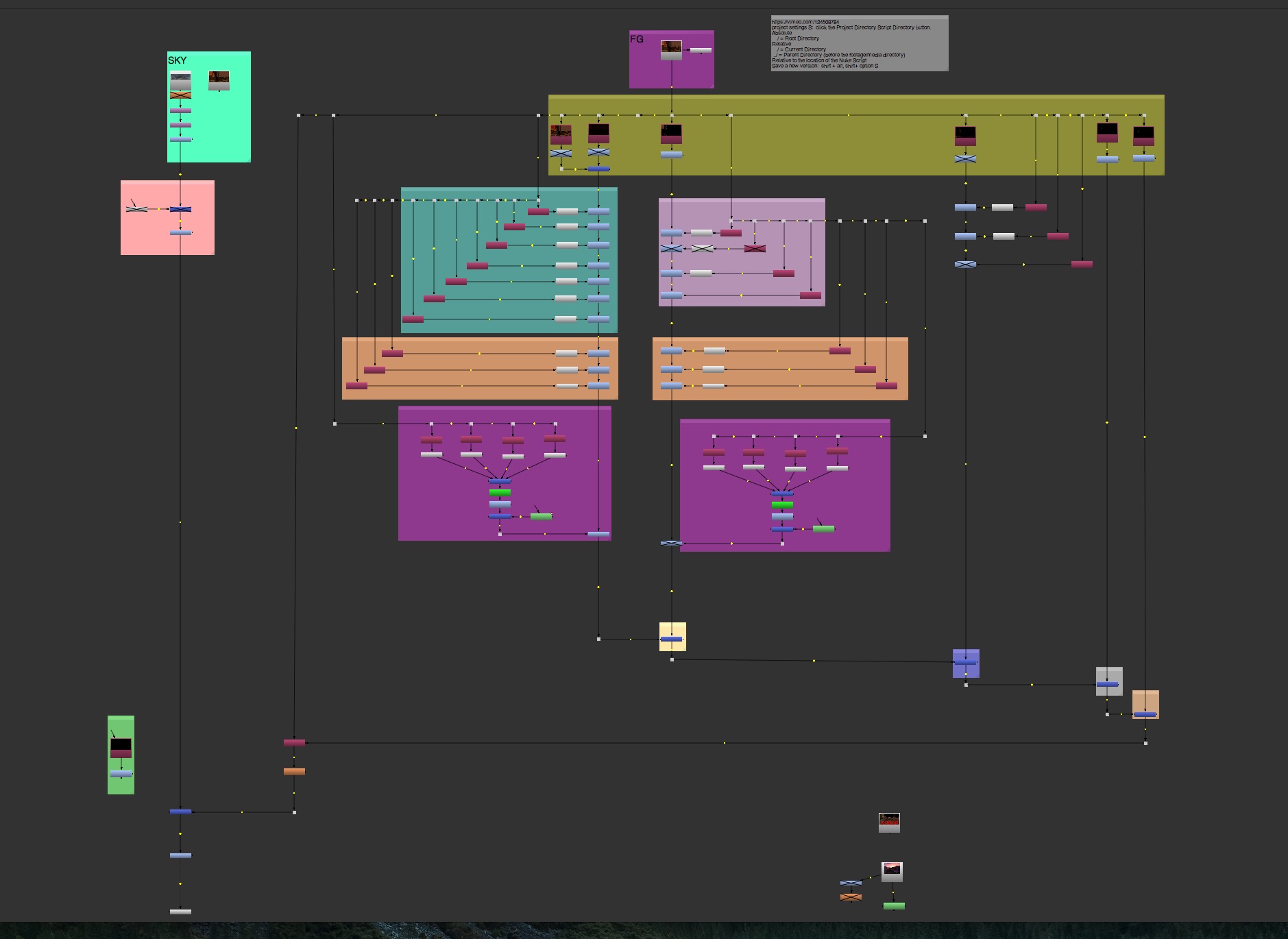
Task: Click the black thumbnail node in green backdrop
Action: click(x=121, y=746)
